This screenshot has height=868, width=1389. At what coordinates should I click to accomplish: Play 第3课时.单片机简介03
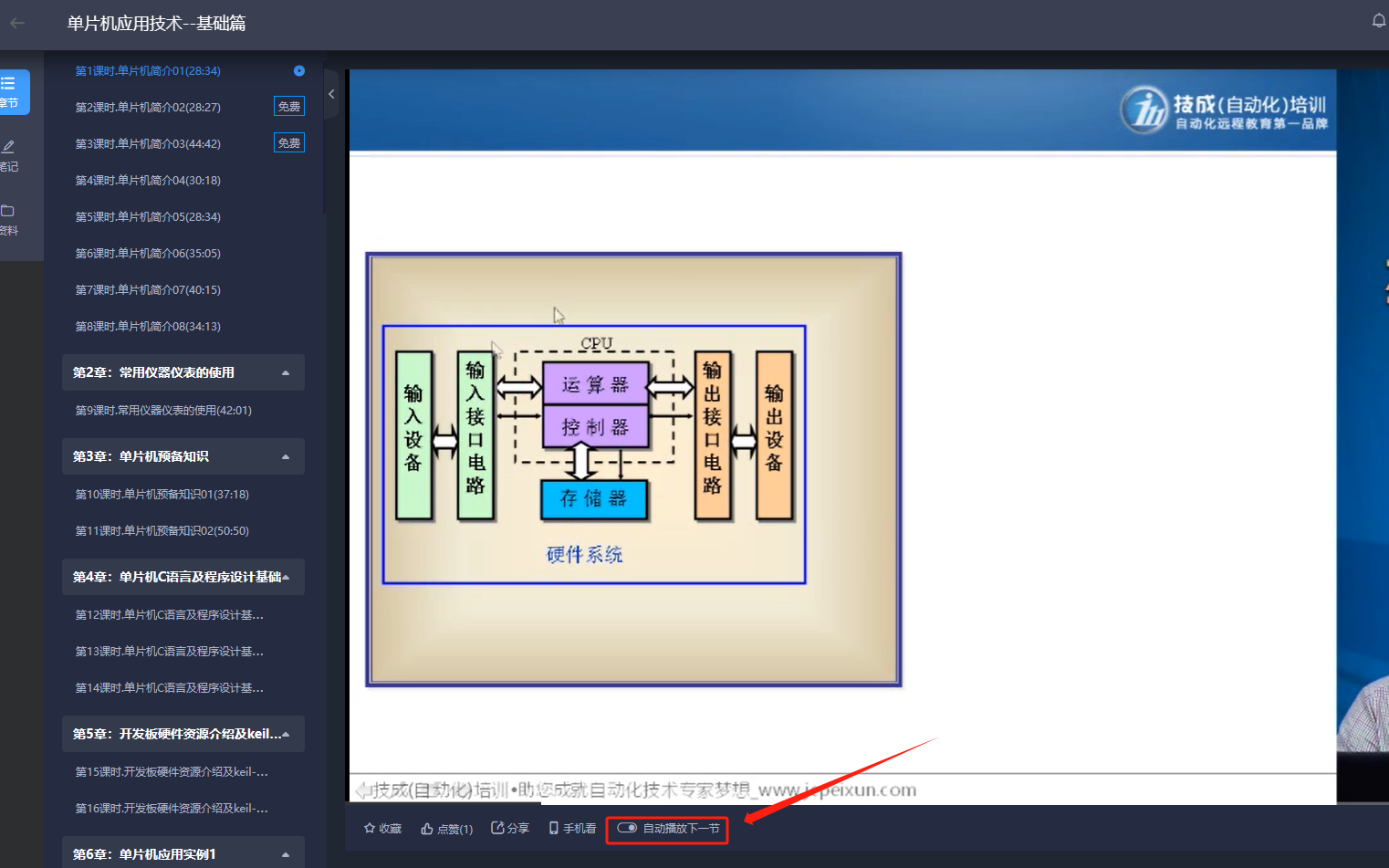pos(148,144)
